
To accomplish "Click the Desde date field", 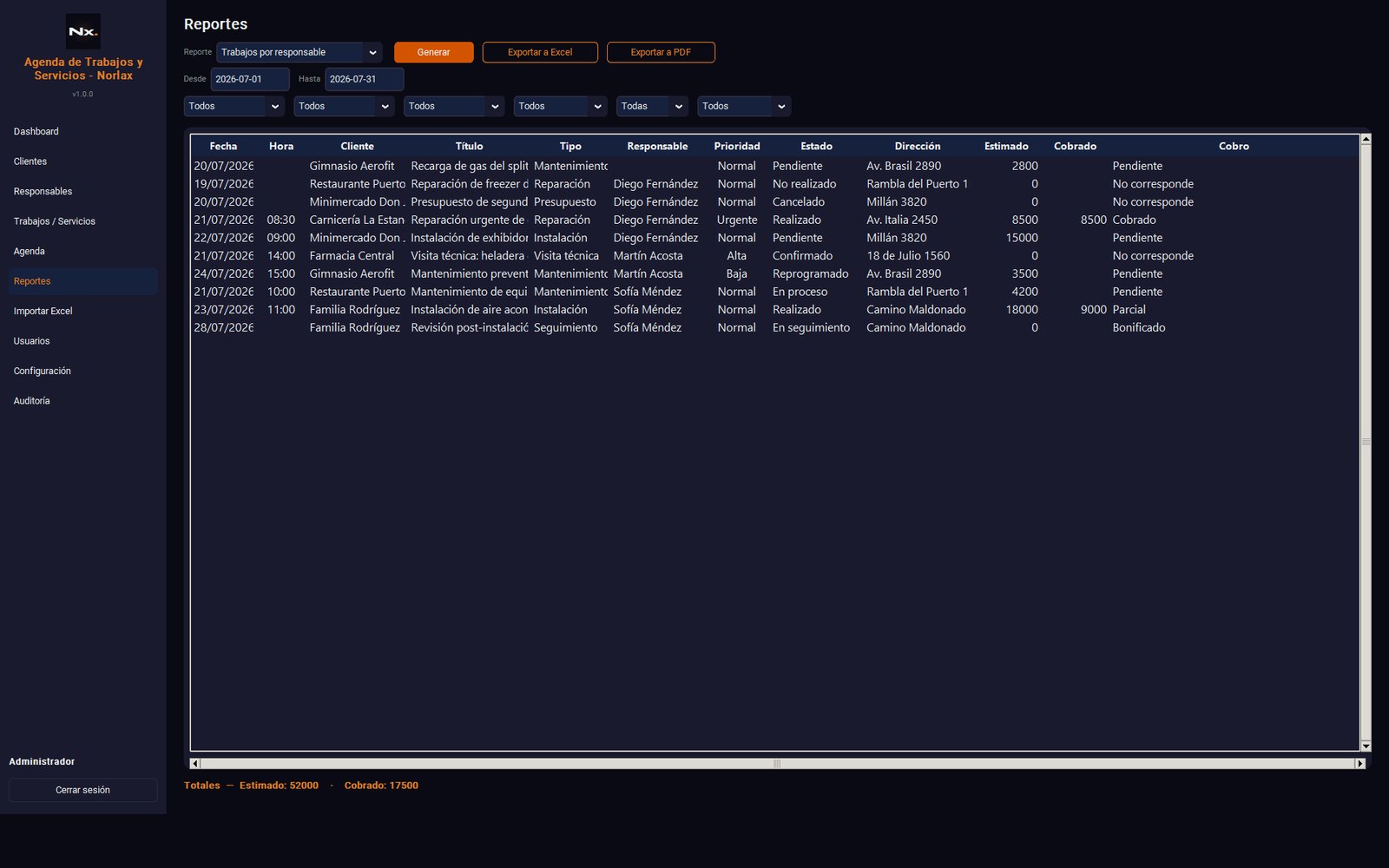I will tap(250, 79).
